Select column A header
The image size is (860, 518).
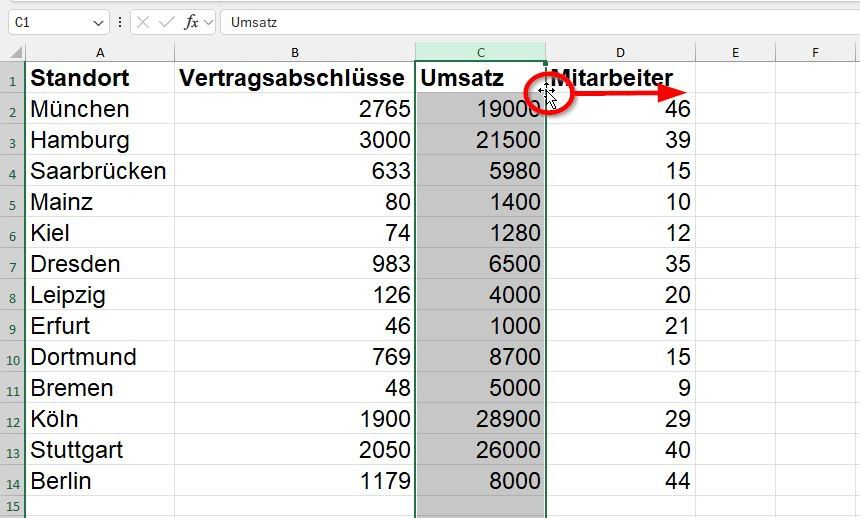pos(100,53)
